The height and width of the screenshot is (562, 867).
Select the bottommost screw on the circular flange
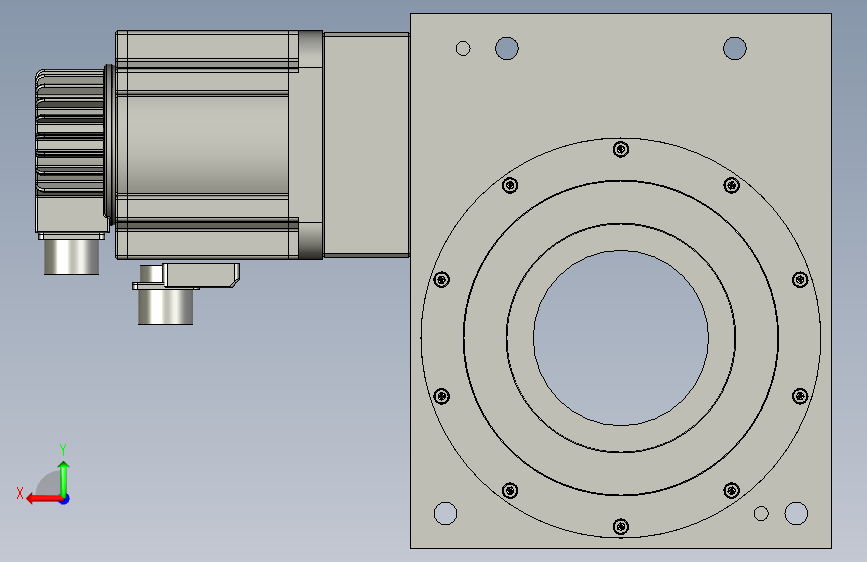pos(621,527)
